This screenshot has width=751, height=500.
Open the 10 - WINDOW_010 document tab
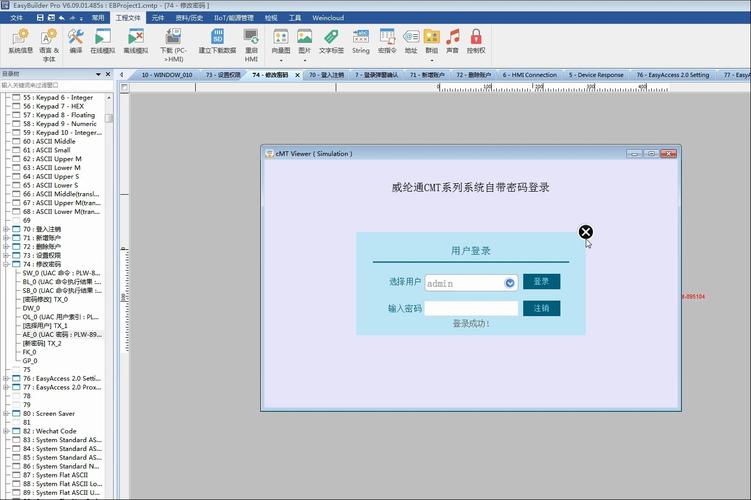[x=166, y=75]
